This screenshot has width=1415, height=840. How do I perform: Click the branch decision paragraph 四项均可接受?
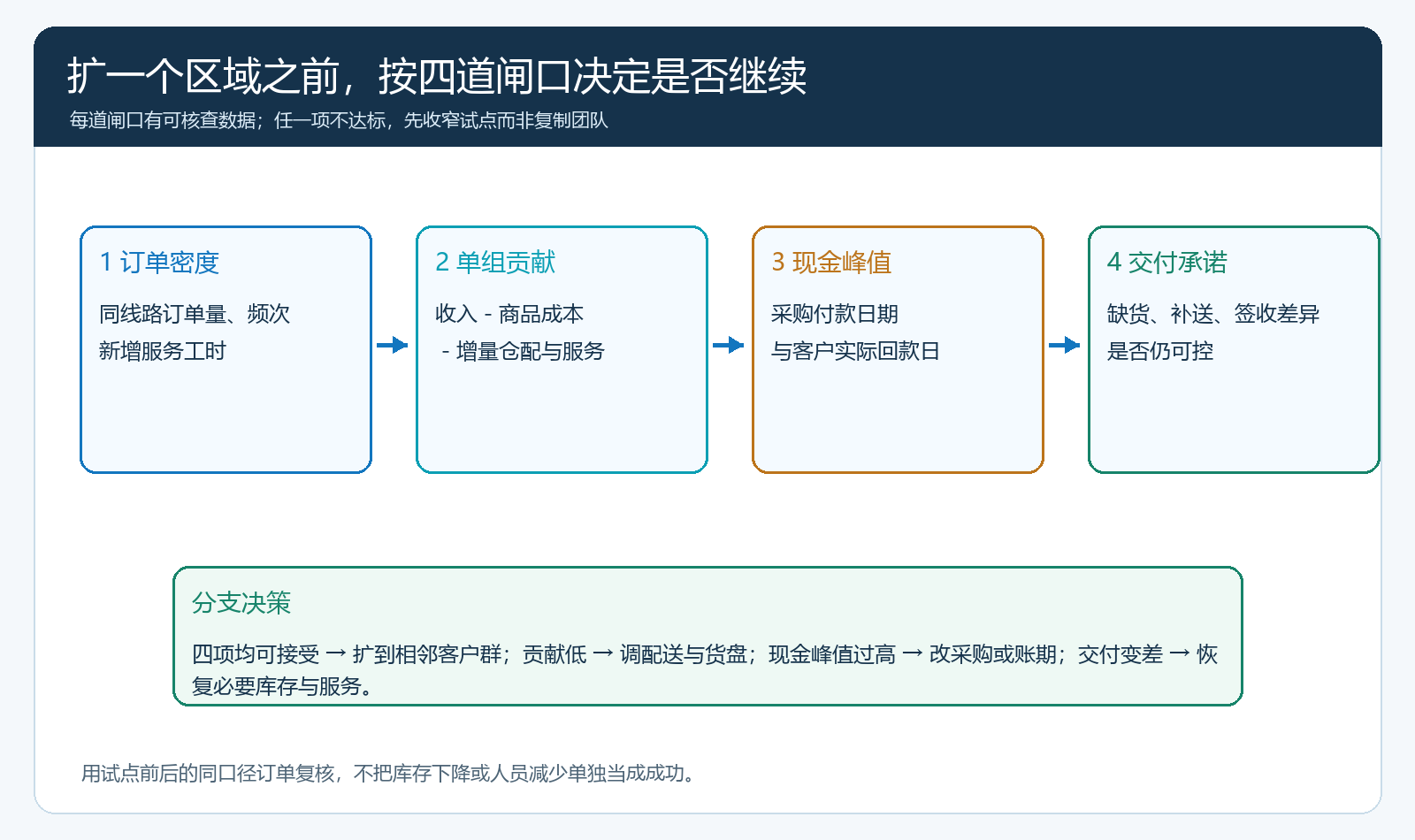pos(705,670)
